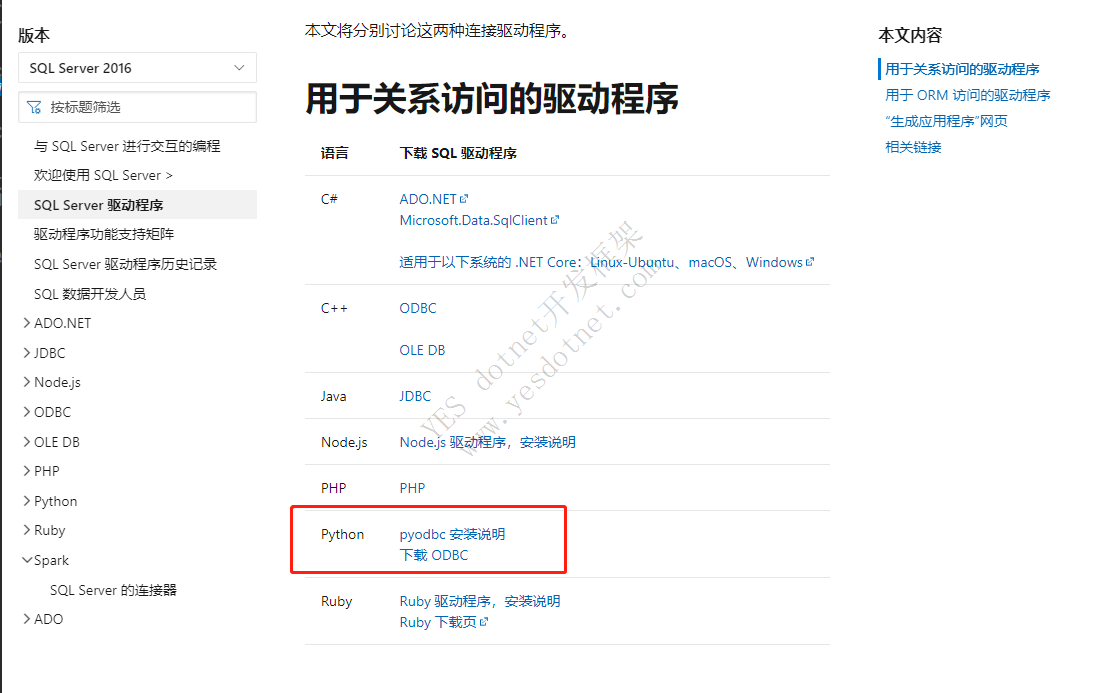Expand the JDBC tree node
Image resolution: width=1095 pixels, height=693 pixels.
(x=27, y=353)
